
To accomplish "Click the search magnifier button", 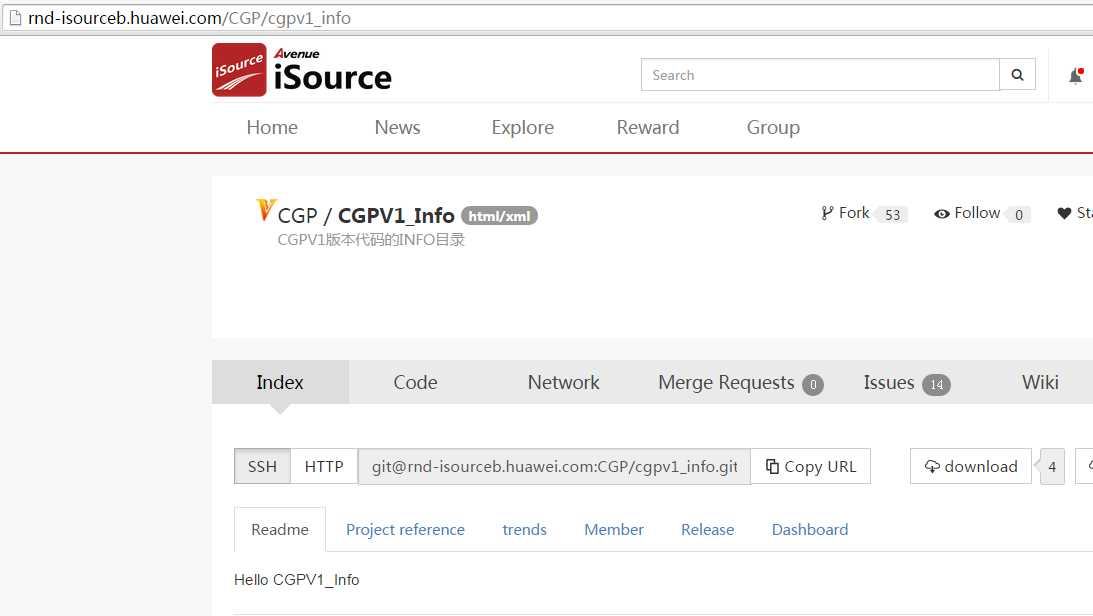I will coord(1017,75).
